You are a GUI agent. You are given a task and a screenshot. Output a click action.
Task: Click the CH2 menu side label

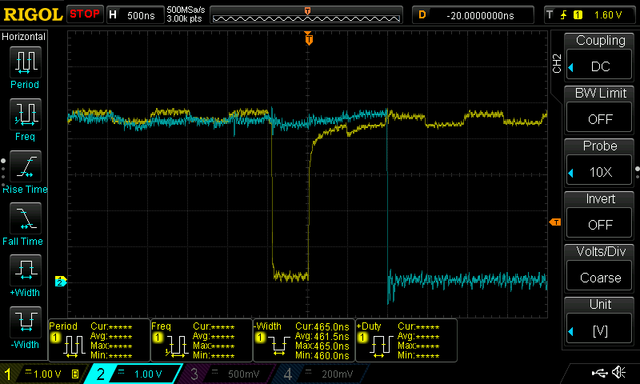(x=557, y=63)
